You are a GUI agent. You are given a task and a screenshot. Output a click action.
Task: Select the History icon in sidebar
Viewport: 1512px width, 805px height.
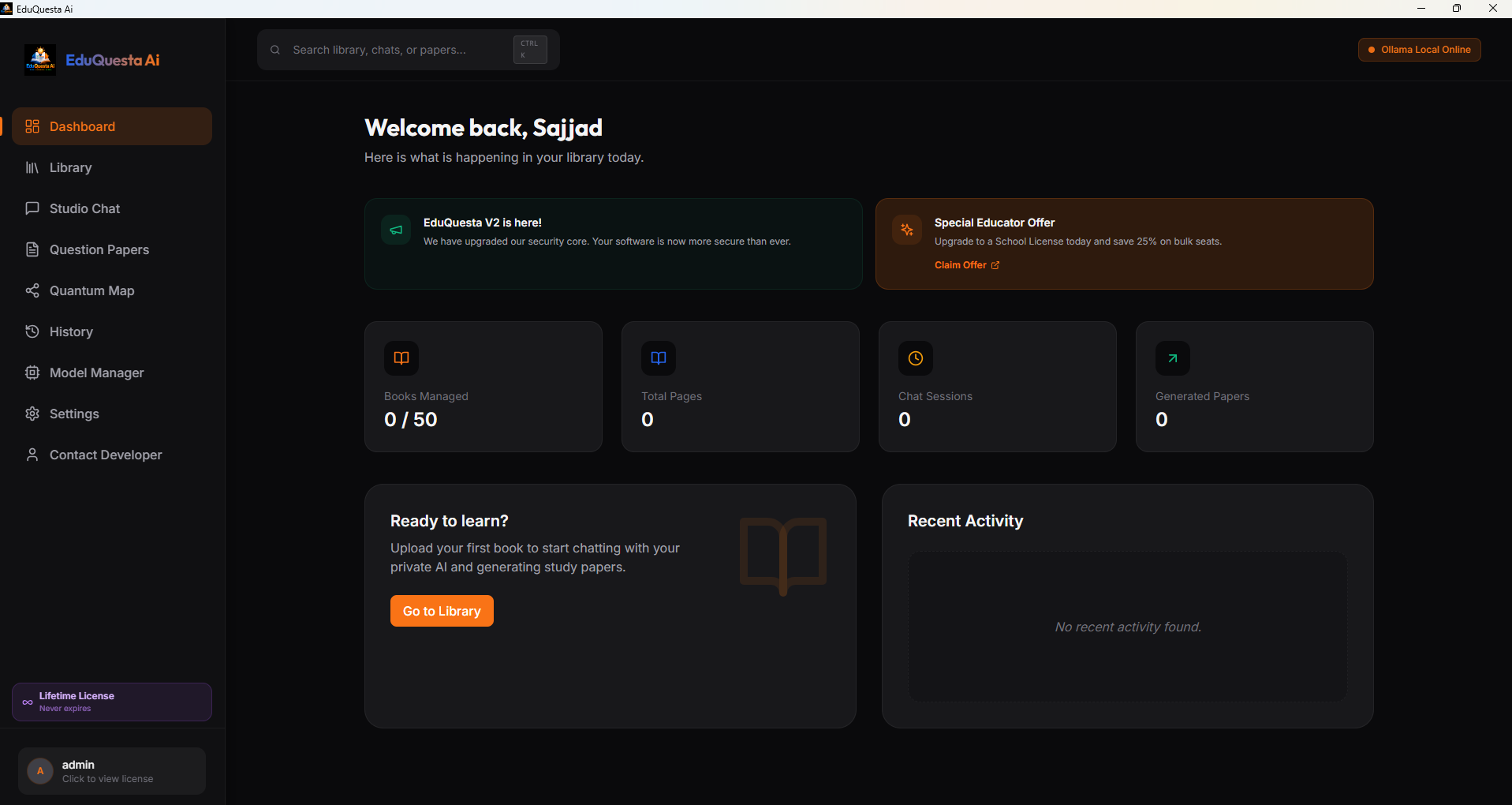click(32, 331)
